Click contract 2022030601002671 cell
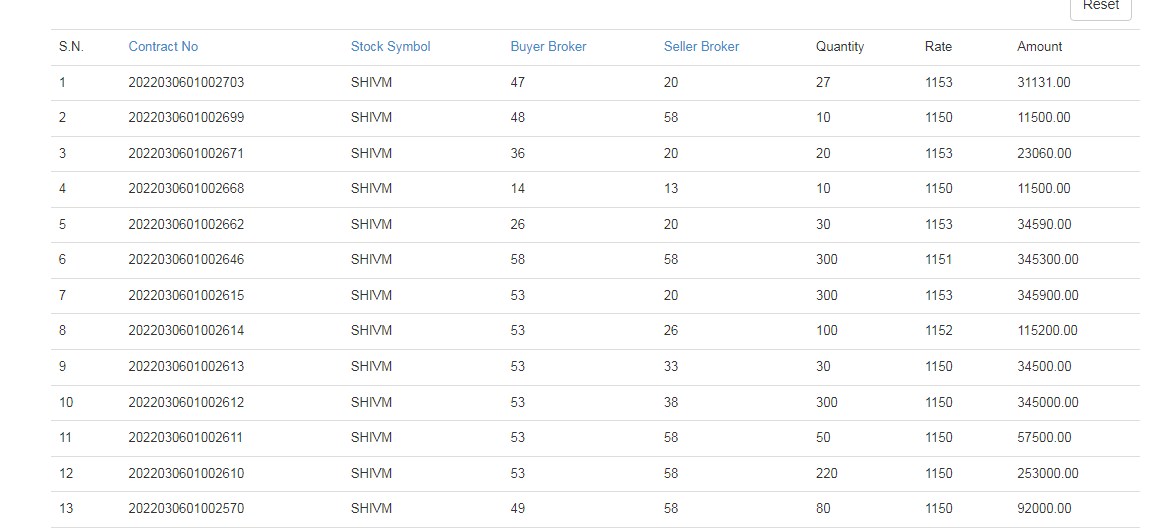The height and width of the screenshot is (529, 1176). (x=186, y=154)
